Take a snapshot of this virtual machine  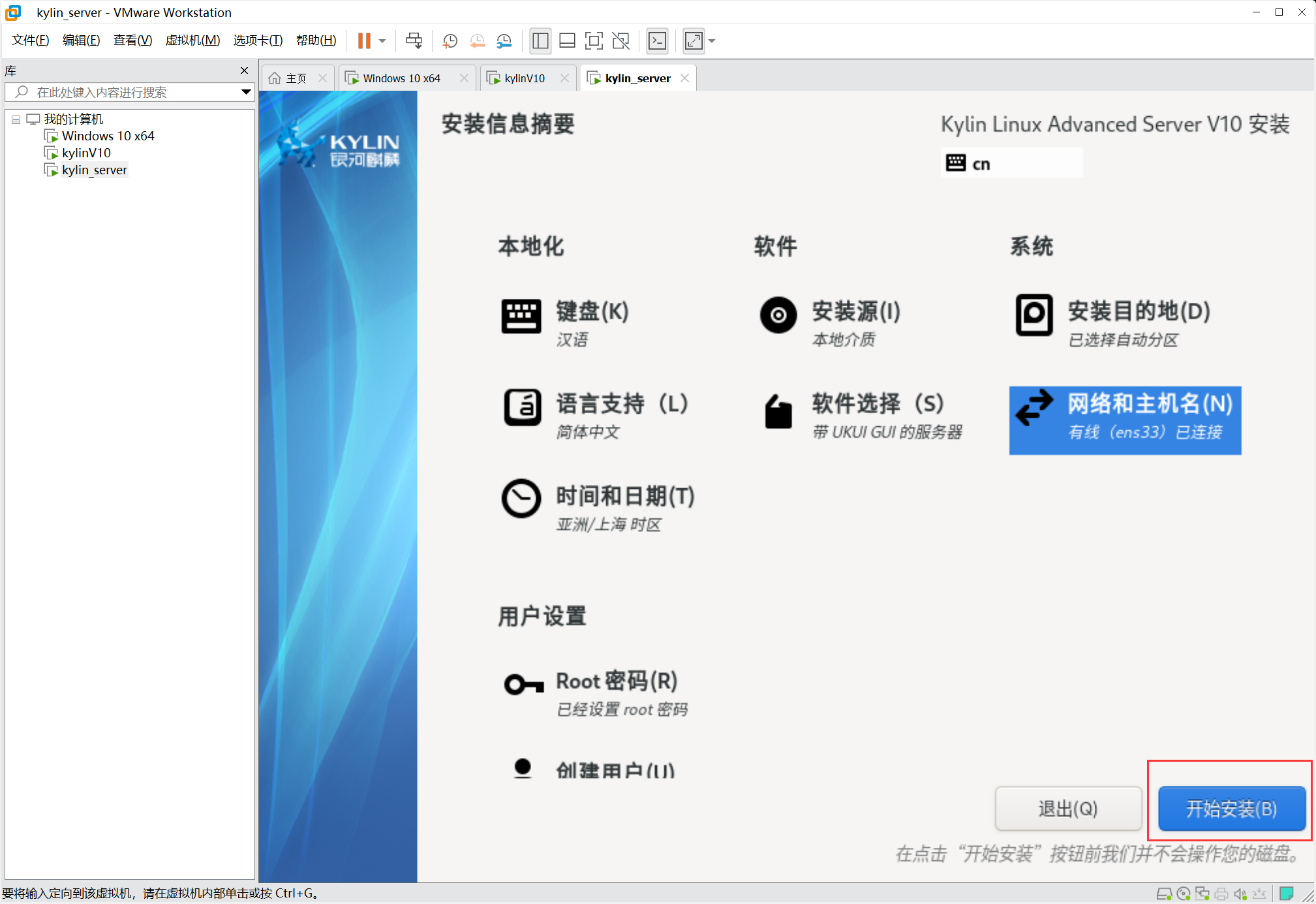coord(450,41)
